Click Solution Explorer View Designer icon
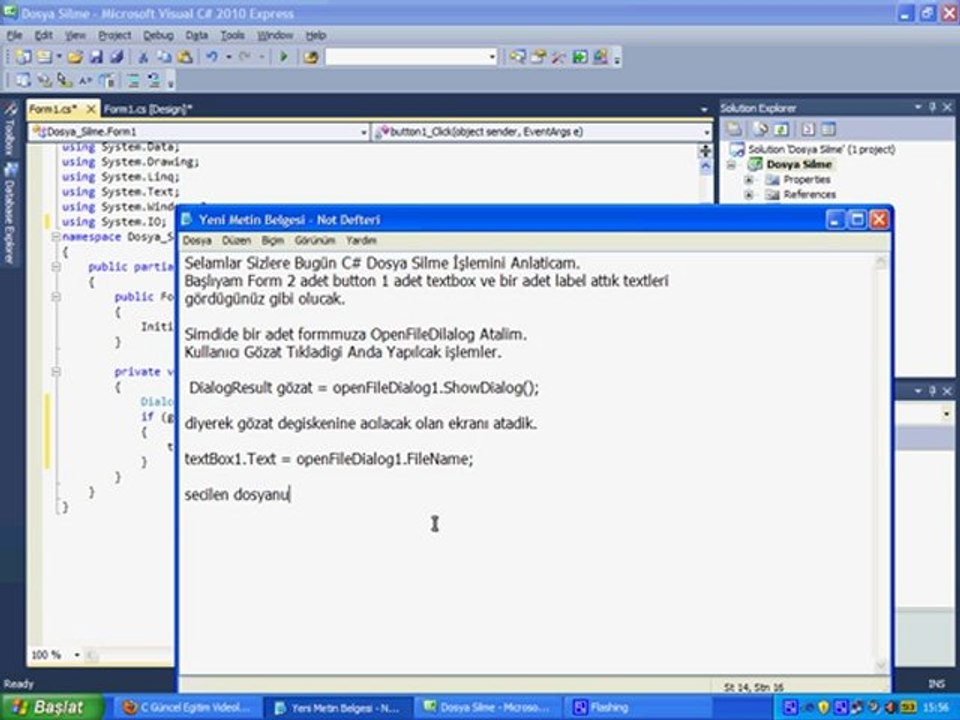The image size is (960, 720). pyautogui.click(x=828, y=129)
